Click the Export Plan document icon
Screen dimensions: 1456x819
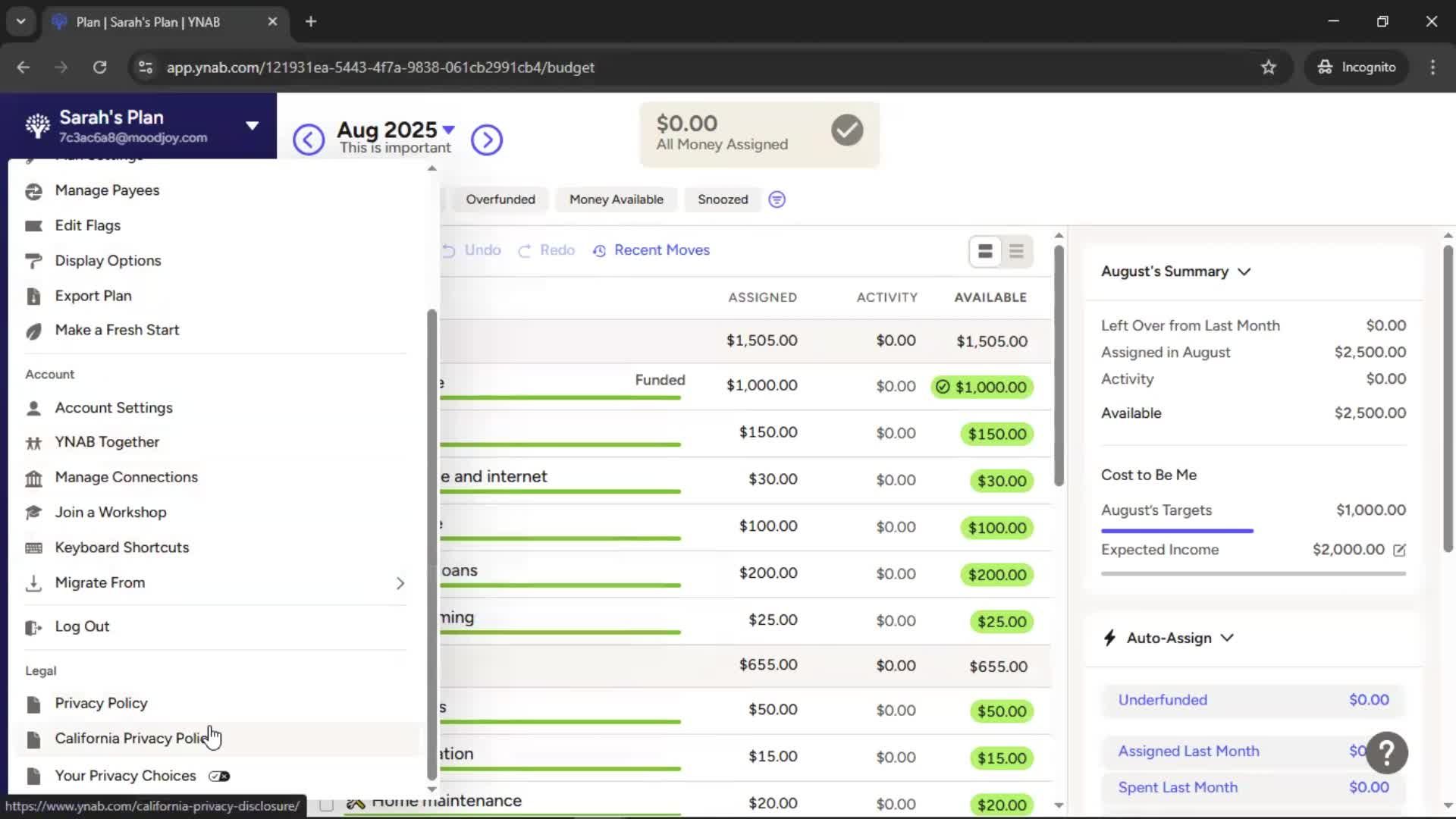[x=33, y=297]
